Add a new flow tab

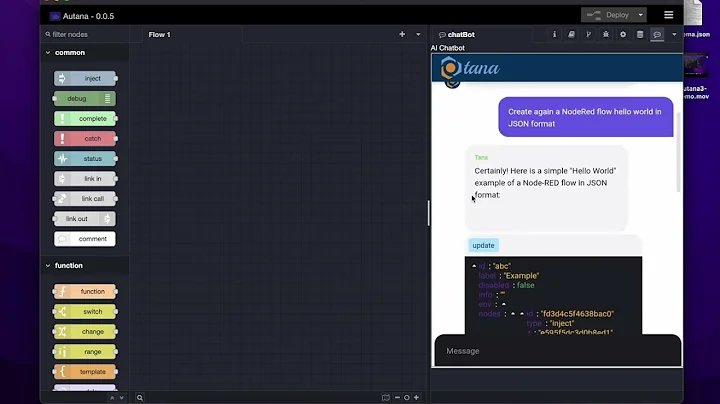tap(402, 34)
